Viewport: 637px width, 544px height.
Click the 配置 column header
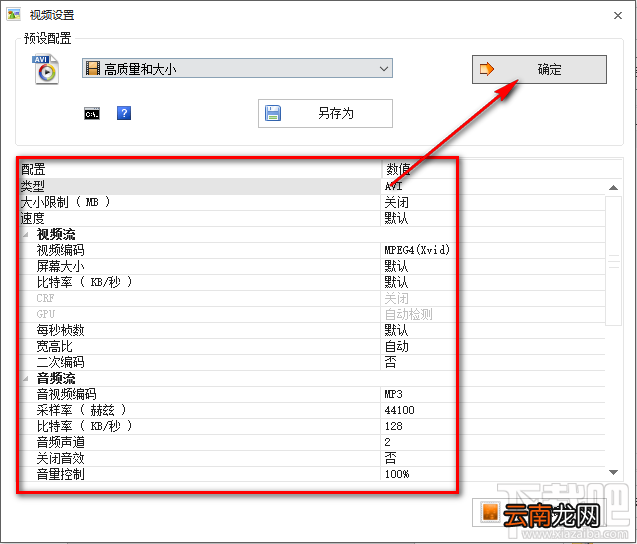(200, 169)
